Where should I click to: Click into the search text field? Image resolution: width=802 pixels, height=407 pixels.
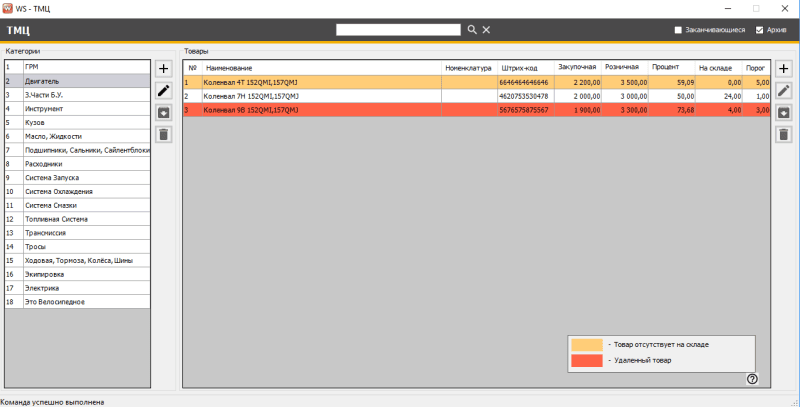400,30
